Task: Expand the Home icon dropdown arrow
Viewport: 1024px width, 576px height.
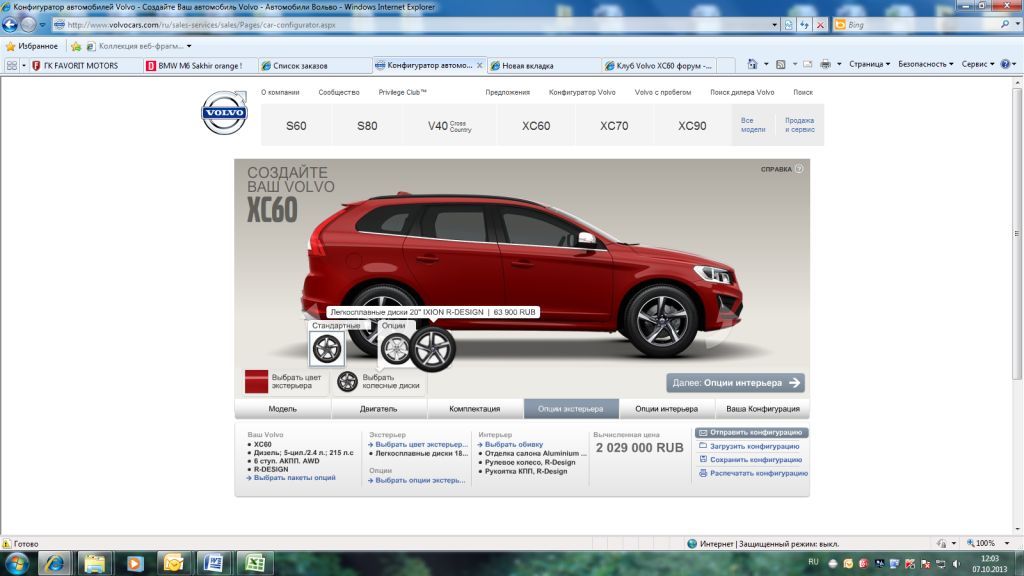Action: [766, 64]
